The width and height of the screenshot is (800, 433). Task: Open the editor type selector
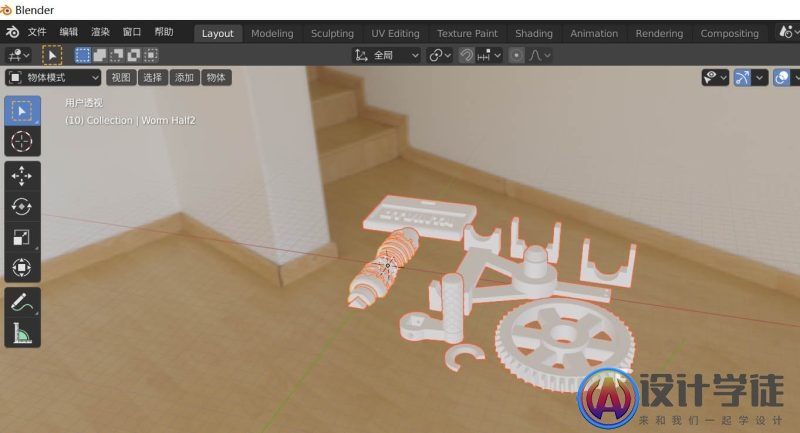19,55
